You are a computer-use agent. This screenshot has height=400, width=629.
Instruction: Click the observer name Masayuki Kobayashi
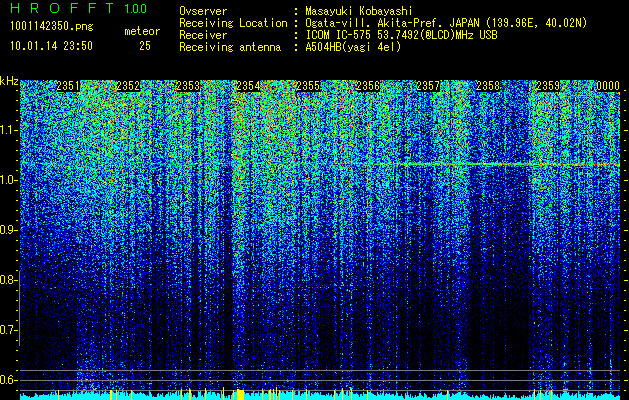tap(359, 11)
